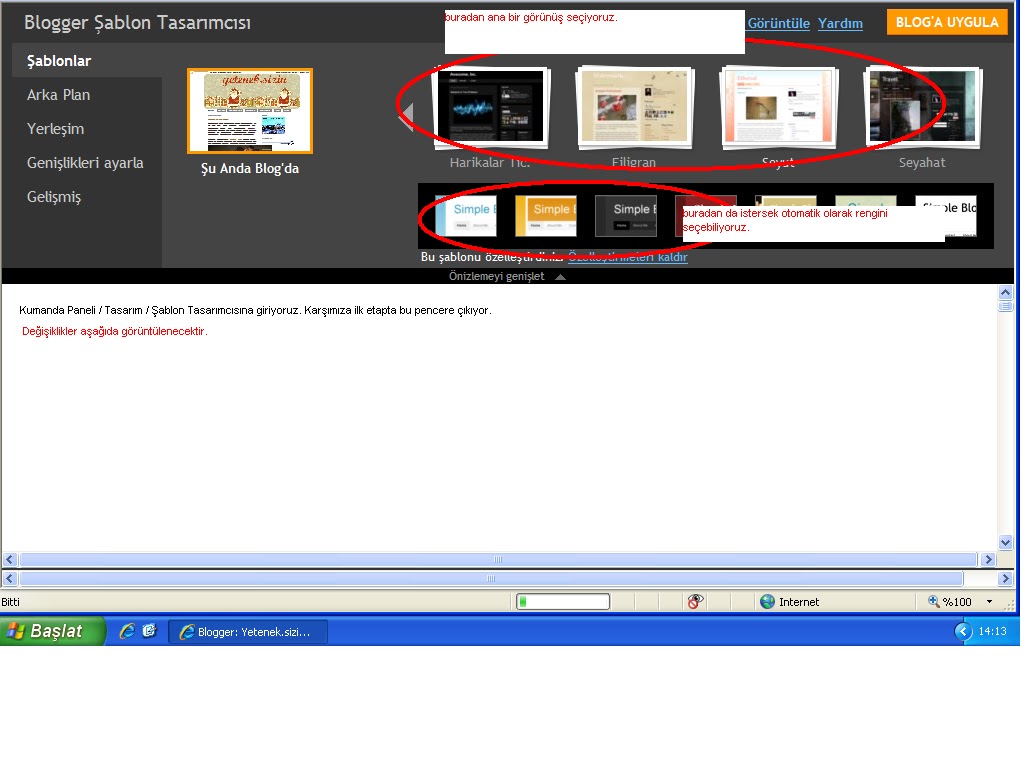Click the popup blocker status icon

point(696,601)
